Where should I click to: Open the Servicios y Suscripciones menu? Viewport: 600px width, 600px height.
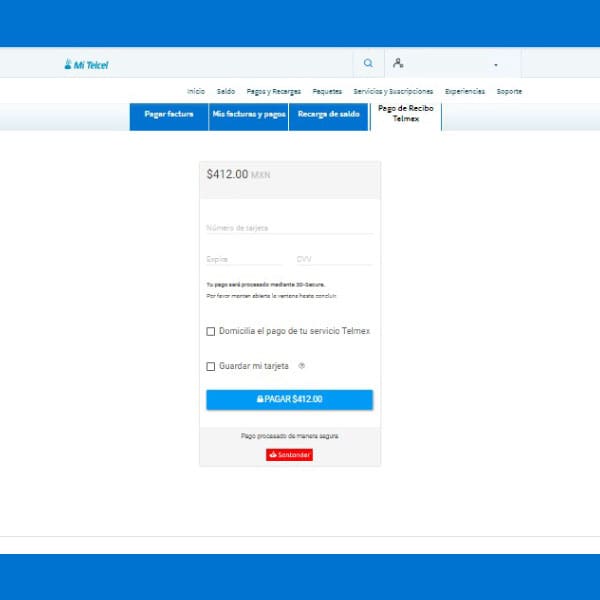[x=393, y=91]
